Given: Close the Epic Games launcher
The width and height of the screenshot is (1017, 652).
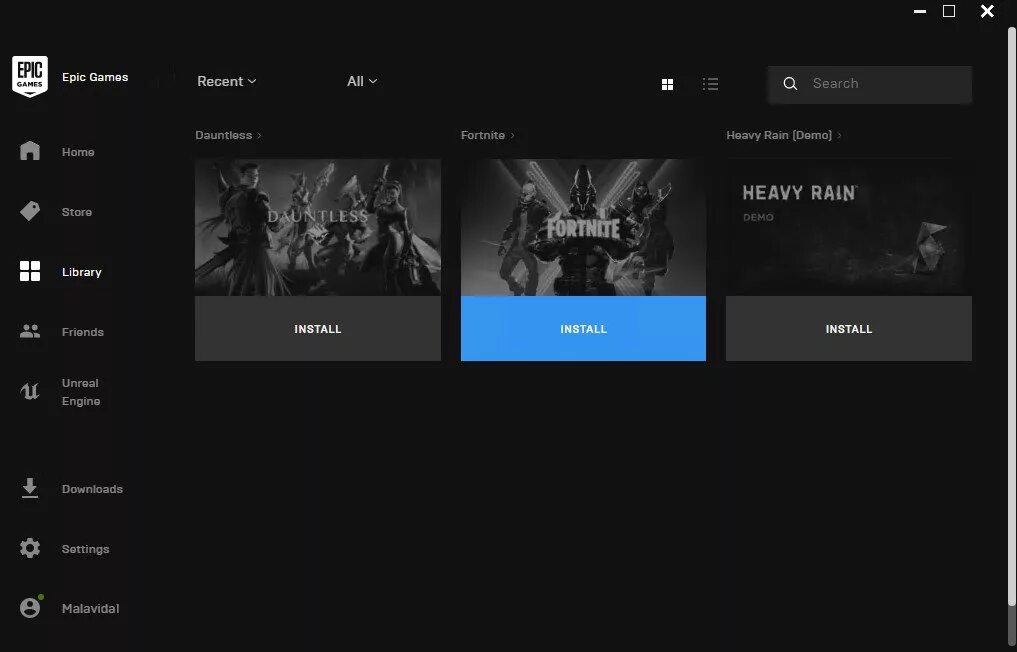Looking at the screenshot, I should (x=987, y=11).
